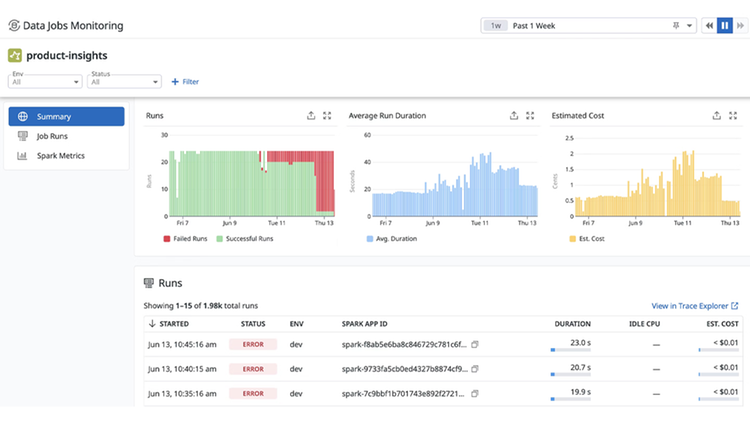This screenshot has height=424, width=750.
Task: Expand the time range selector arrow
Action: 689,26
